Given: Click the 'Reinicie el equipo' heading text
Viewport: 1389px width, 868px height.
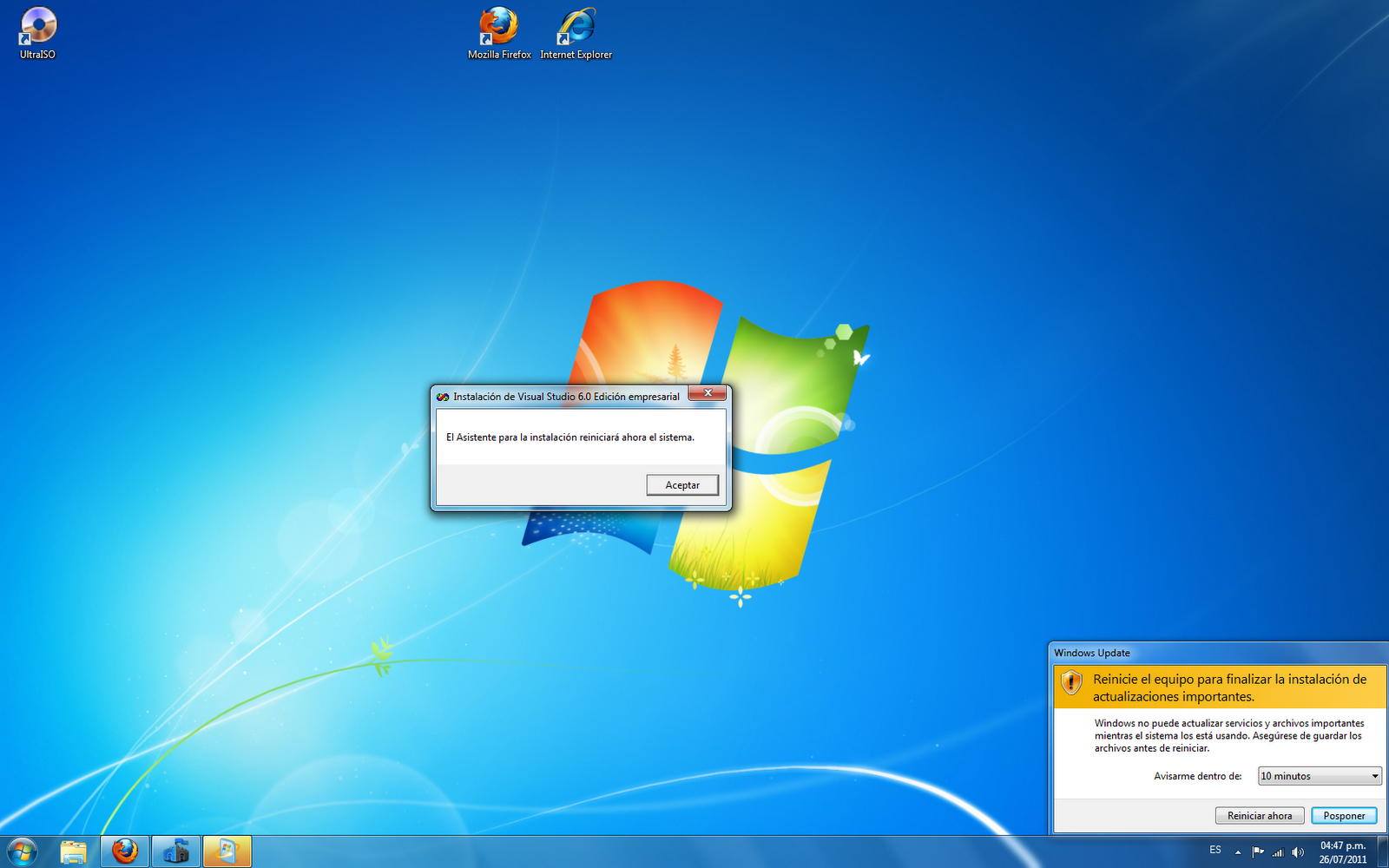Looking at the screenshot, I should (1230, 687).
